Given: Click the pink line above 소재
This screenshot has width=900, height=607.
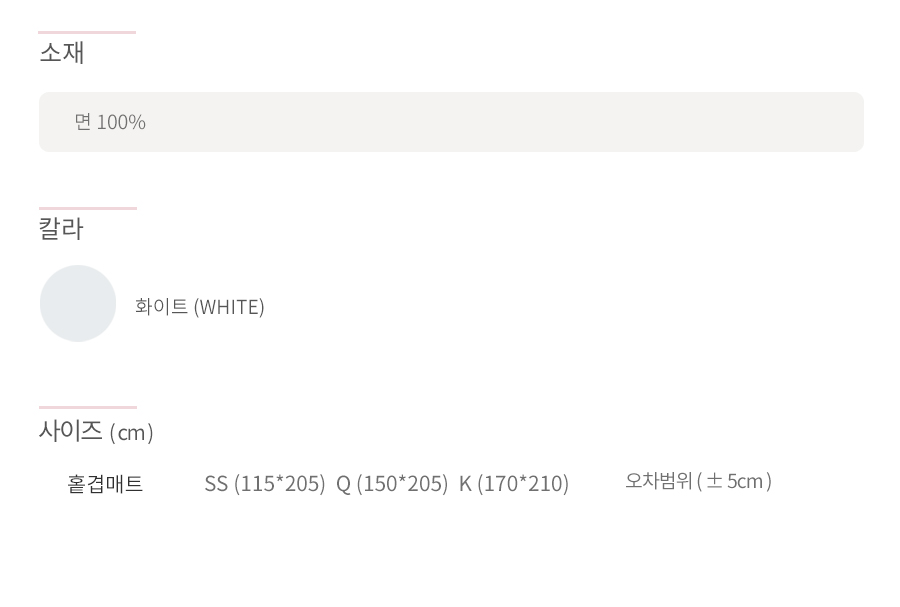Looking at the screenshot, I should [x=87, y=32].
